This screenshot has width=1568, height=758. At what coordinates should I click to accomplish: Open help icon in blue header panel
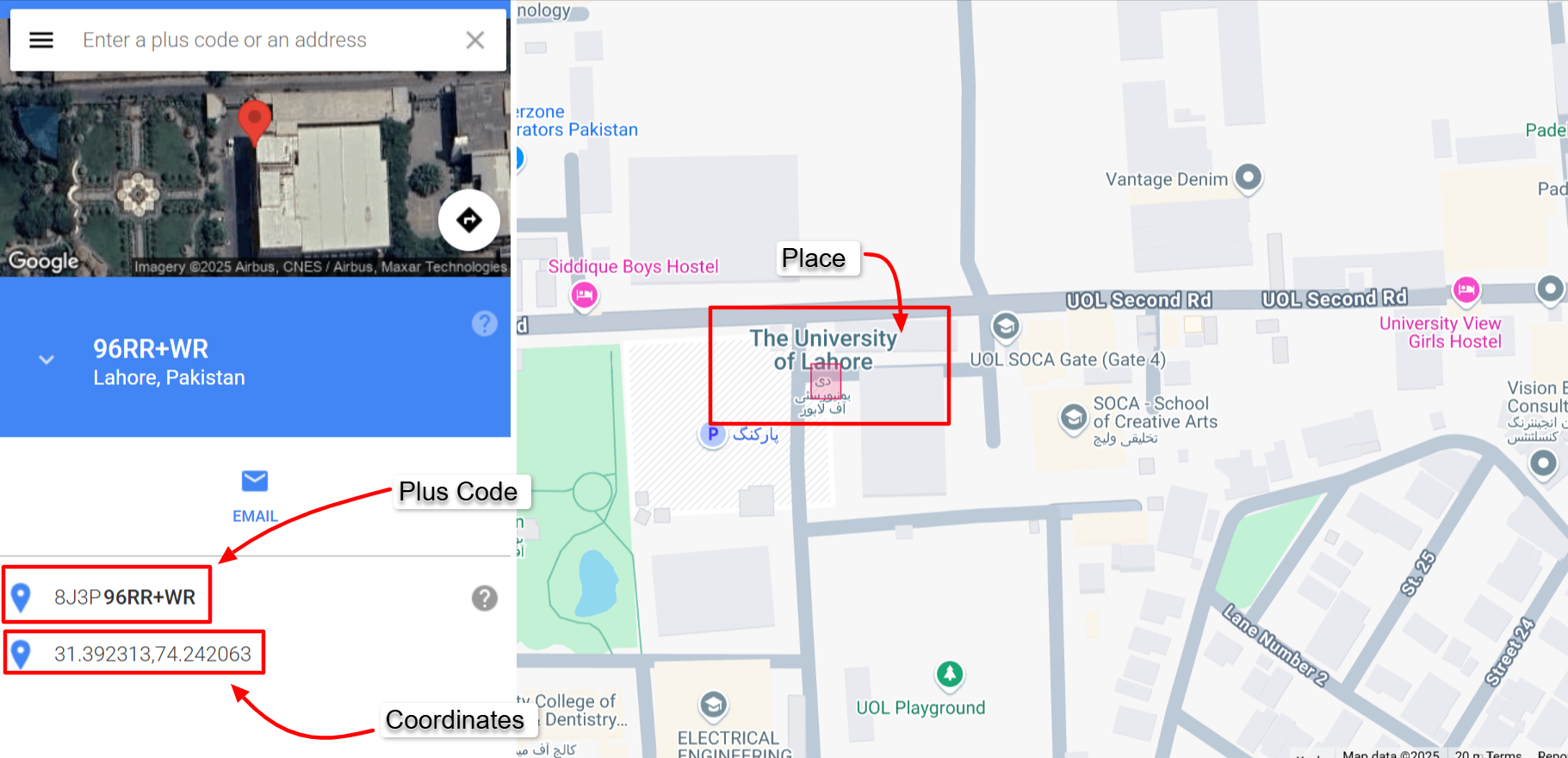click(x=485, y=324)
